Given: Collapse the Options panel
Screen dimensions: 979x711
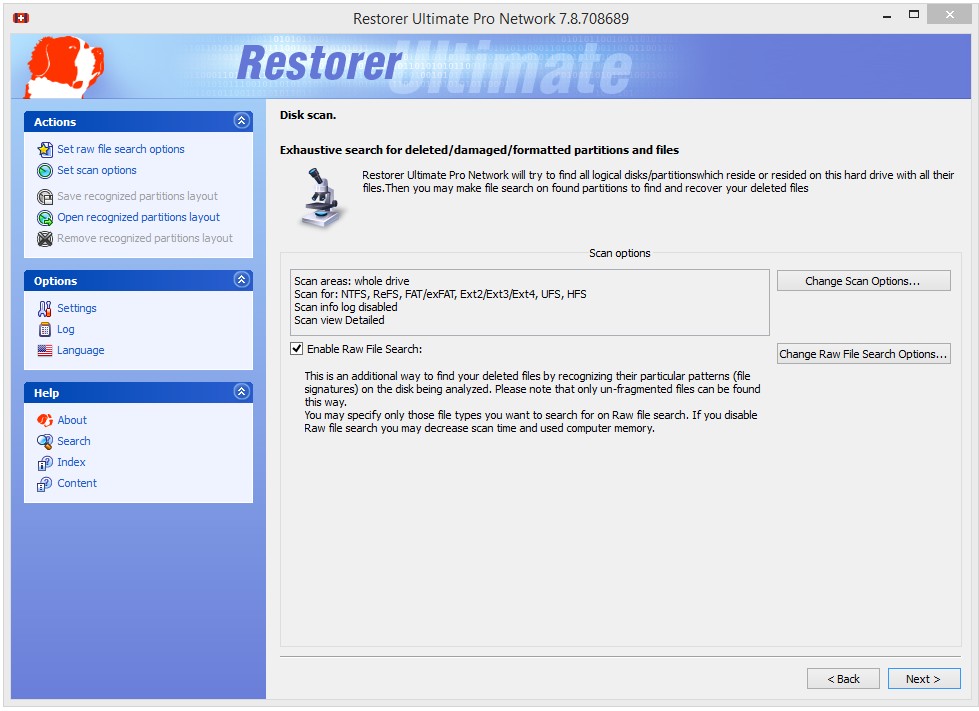Looking at the screenshot, I should coord(242,280).
